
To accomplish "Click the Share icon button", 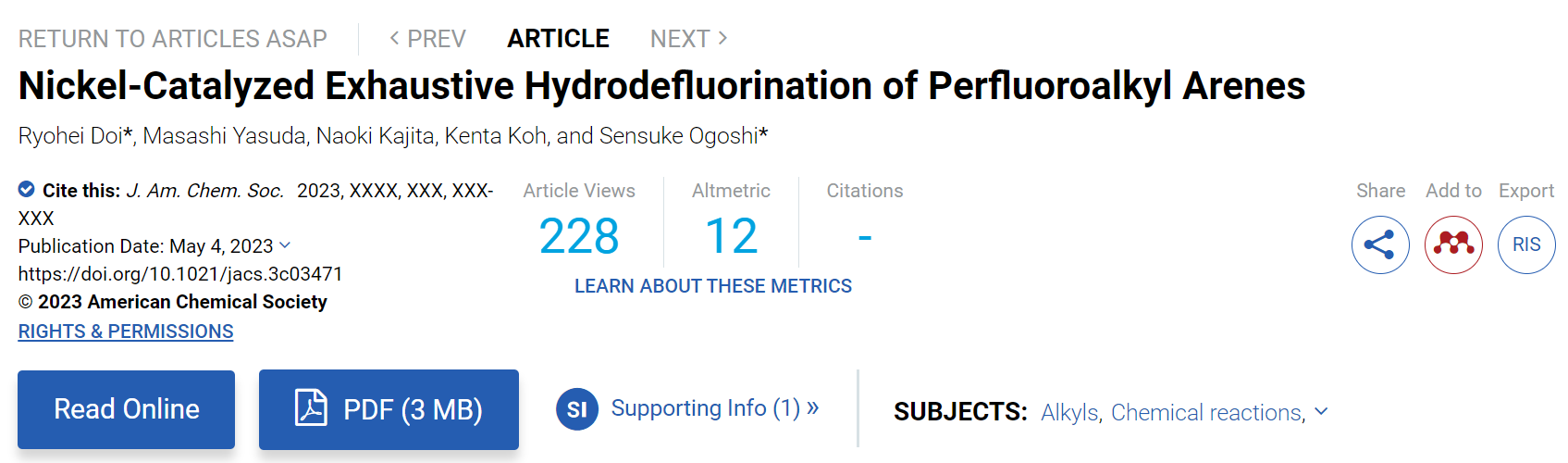I will click(1380, 244).
